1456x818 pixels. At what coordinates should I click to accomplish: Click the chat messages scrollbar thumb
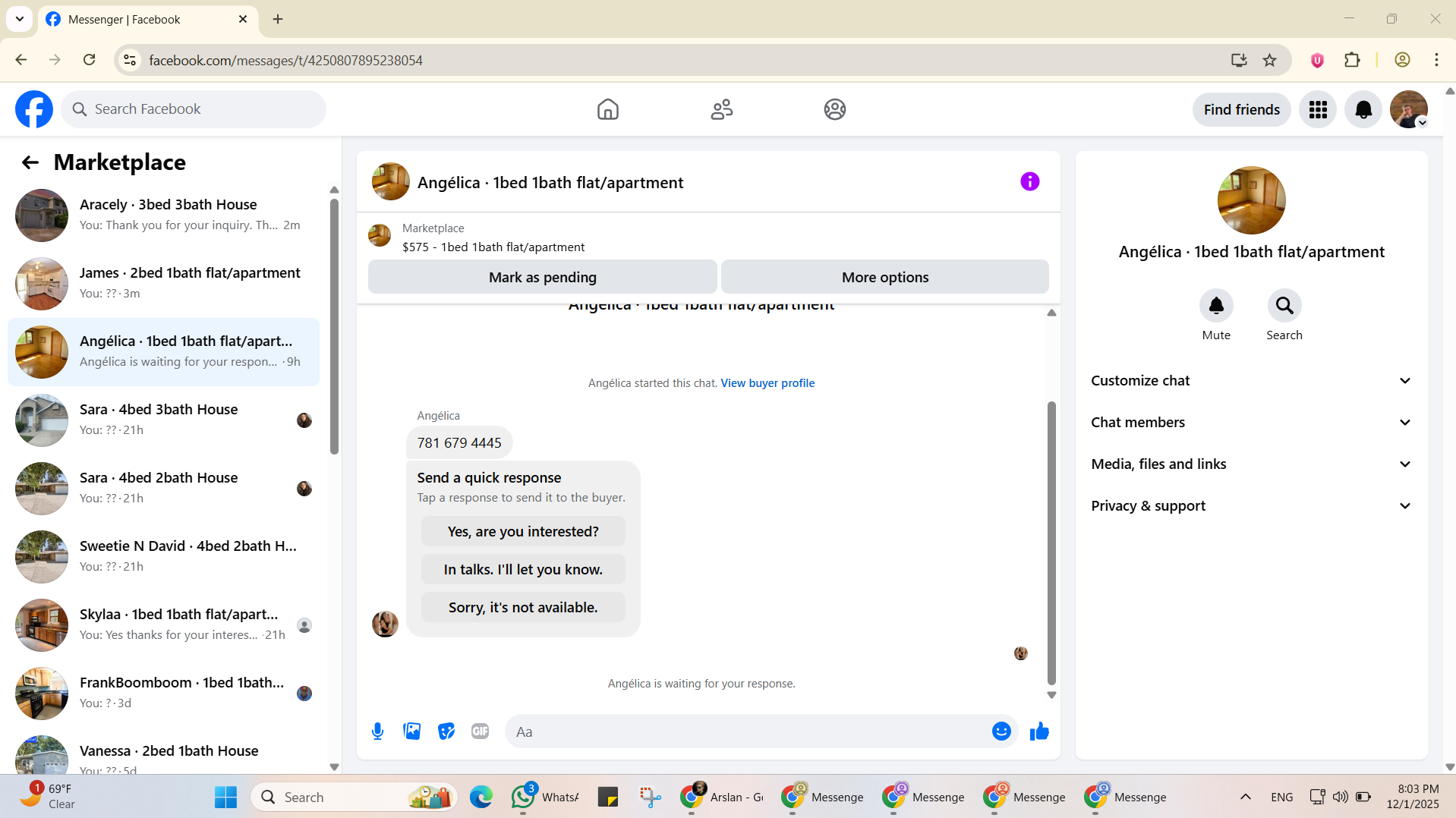coord(1051,543)
